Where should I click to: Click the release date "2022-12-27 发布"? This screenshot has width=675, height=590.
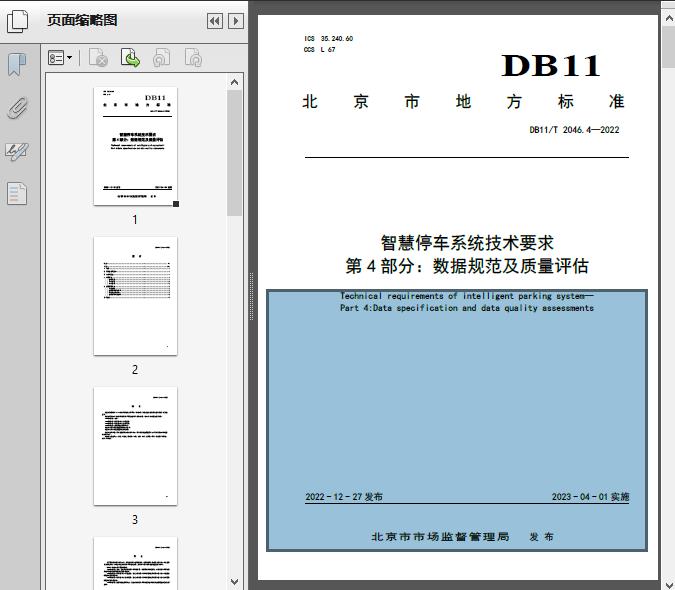(344, 497)
